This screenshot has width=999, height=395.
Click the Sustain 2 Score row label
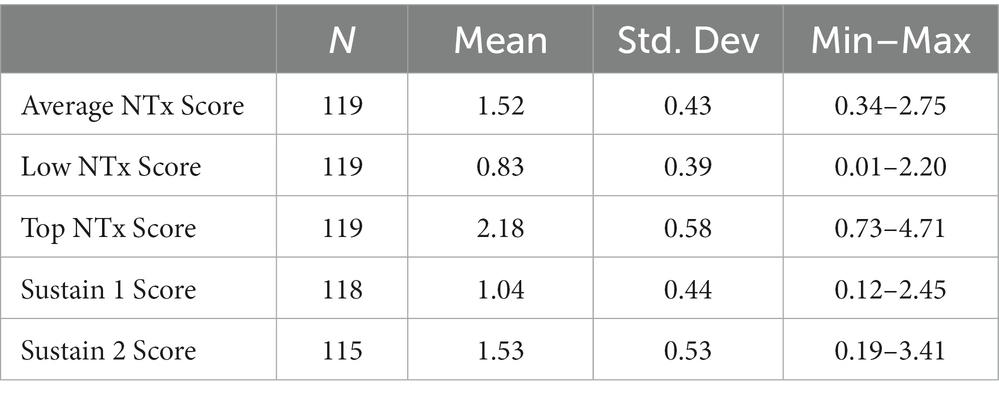coord(108,351)
